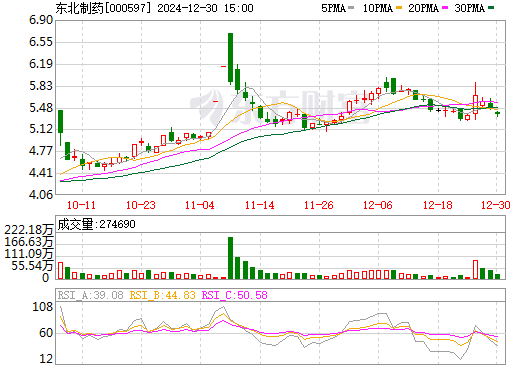Click the stock title 东北制药[000597]

pos(104,8)
